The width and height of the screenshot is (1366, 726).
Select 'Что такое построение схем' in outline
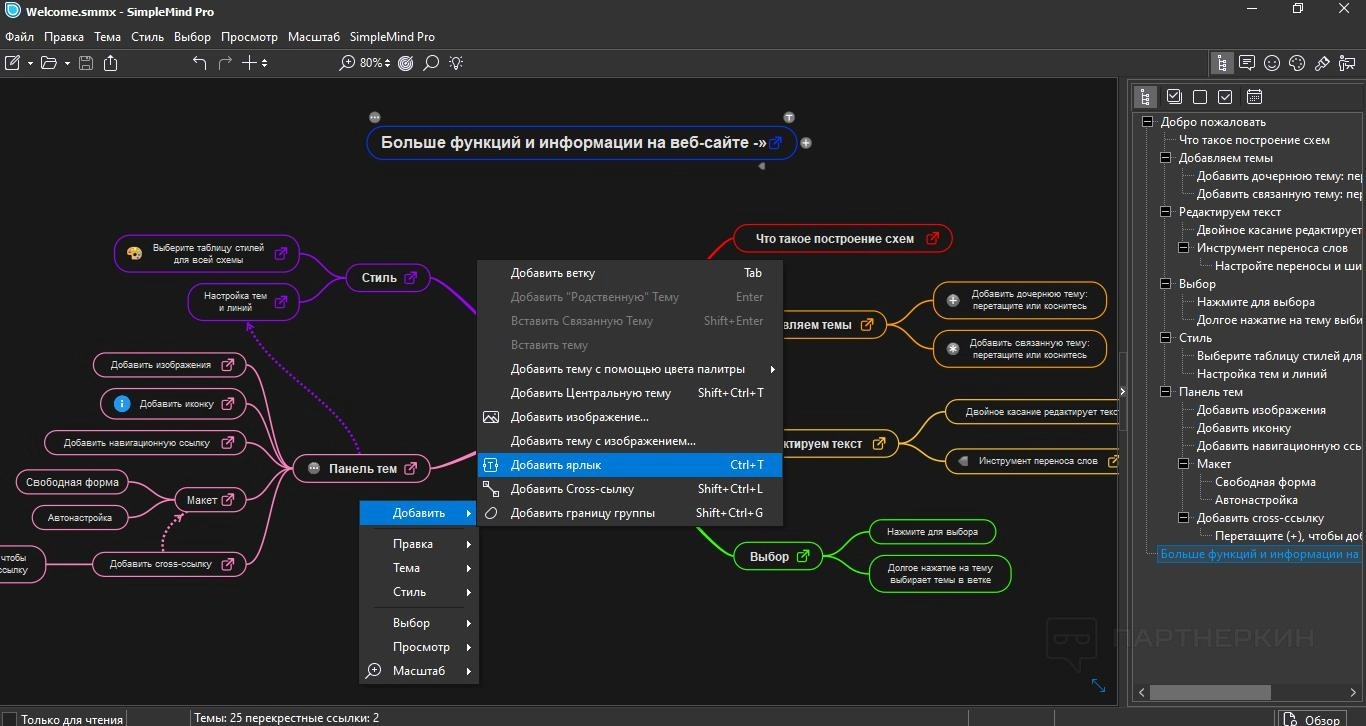coord(1254,140)
